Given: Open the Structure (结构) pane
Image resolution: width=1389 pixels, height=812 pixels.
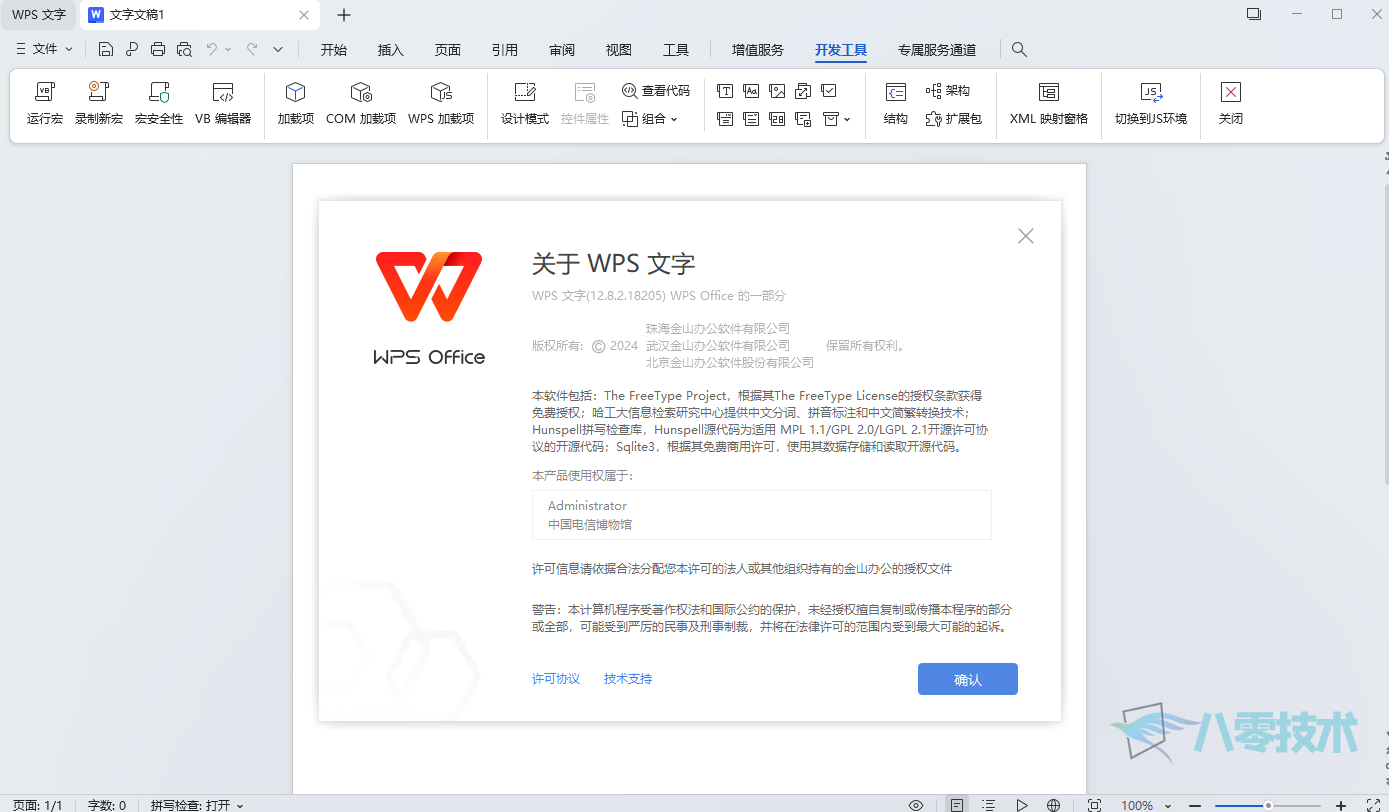Looking at the screenshot, I should click(x=896, y=104).
